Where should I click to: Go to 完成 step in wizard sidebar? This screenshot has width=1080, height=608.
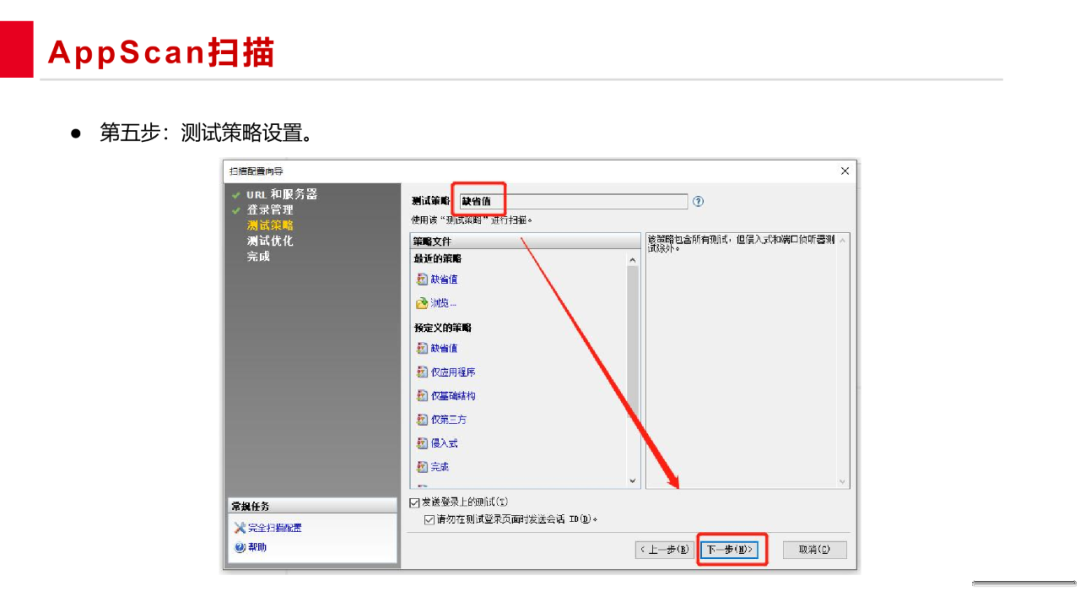tap(258, 257)
